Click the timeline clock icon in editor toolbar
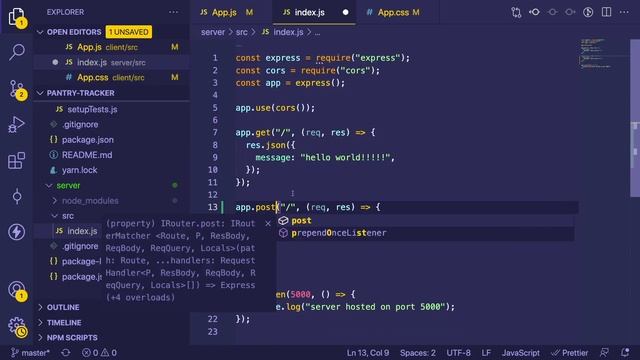Image resolution: width=640 pixels, height=360 pixels. [588, 12]
